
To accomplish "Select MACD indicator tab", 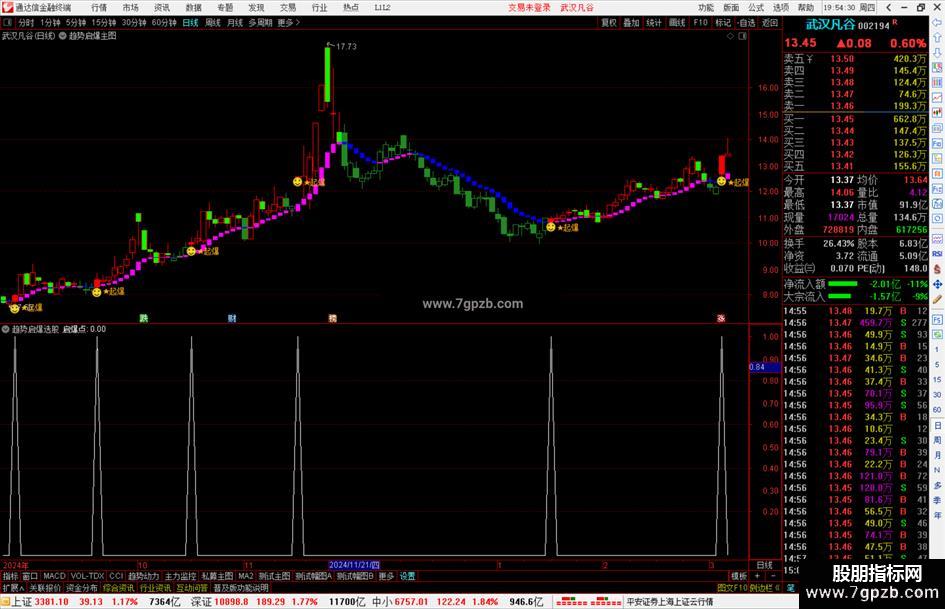I will (54, 576).
